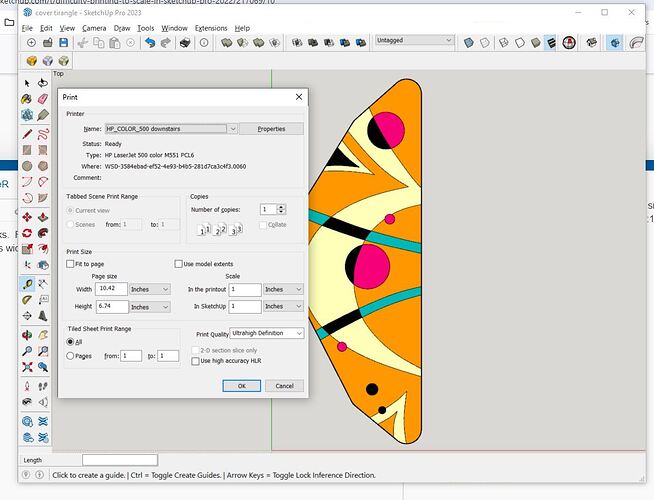Click the printer Properties button

(271, 129)
